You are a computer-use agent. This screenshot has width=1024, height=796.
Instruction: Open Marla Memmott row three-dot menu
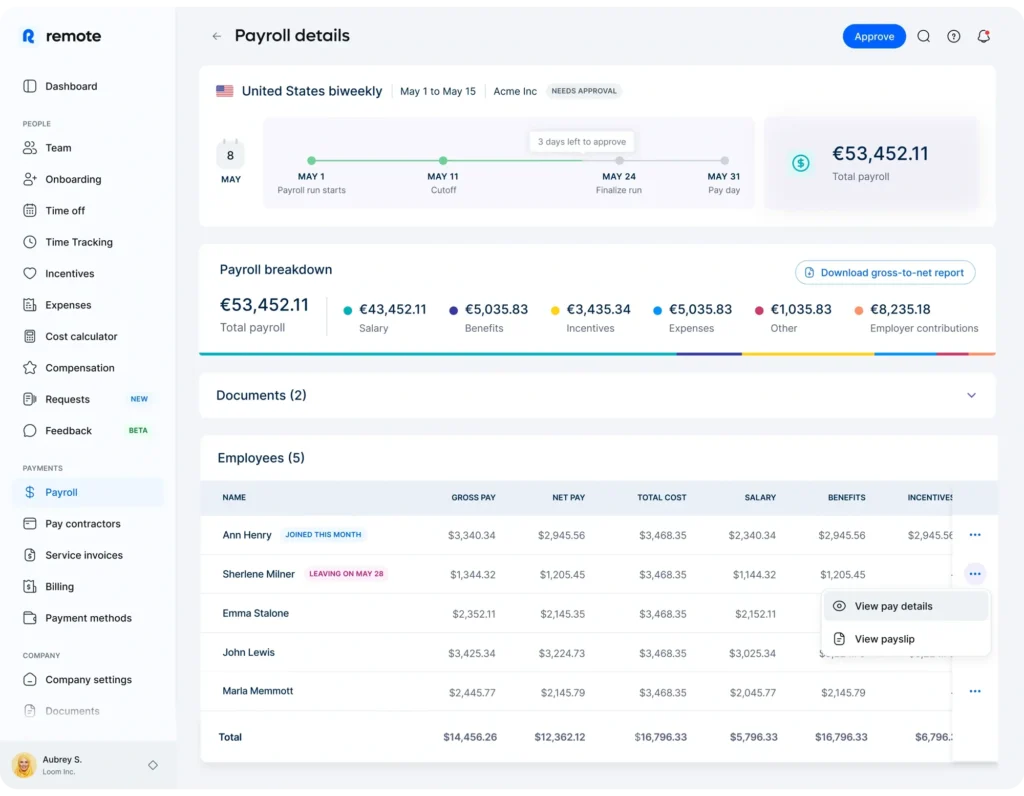coord(974,691)
